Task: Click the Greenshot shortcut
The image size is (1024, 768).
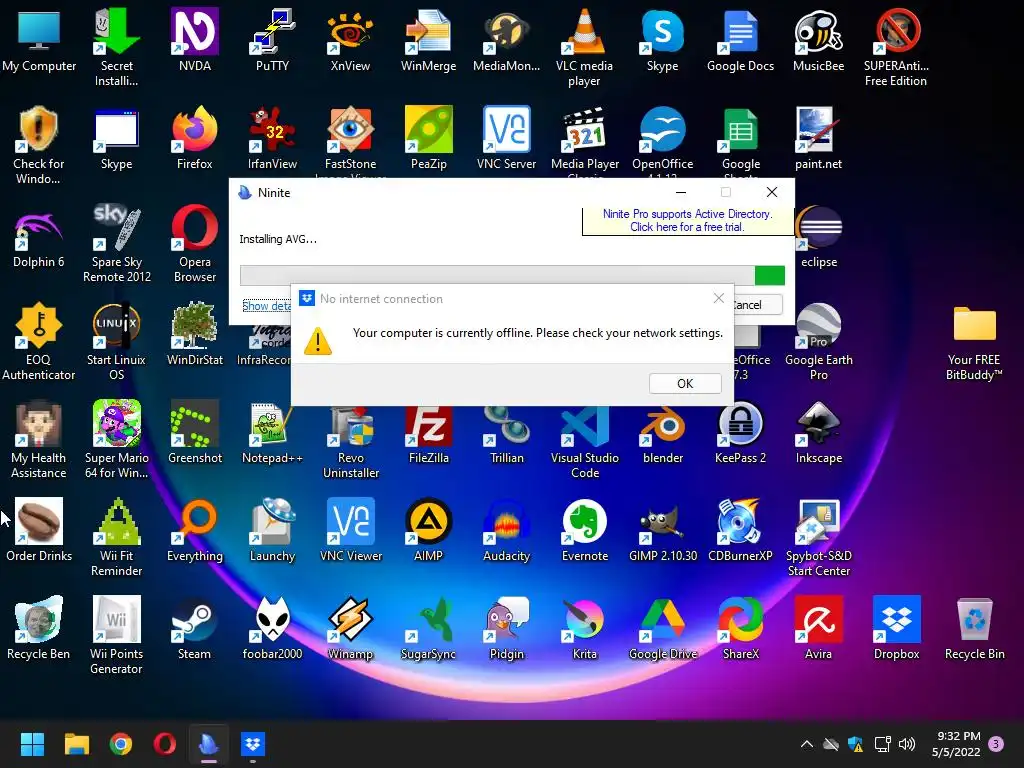Action: tap(195, 431)
